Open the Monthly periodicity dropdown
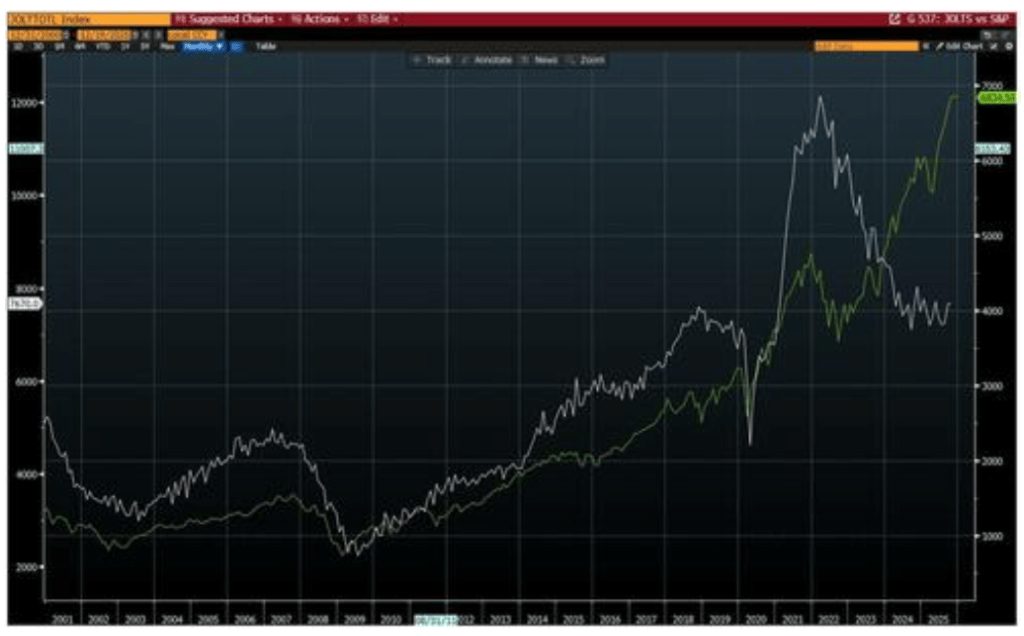This screenshot has width=1024, height=636. 203,46
